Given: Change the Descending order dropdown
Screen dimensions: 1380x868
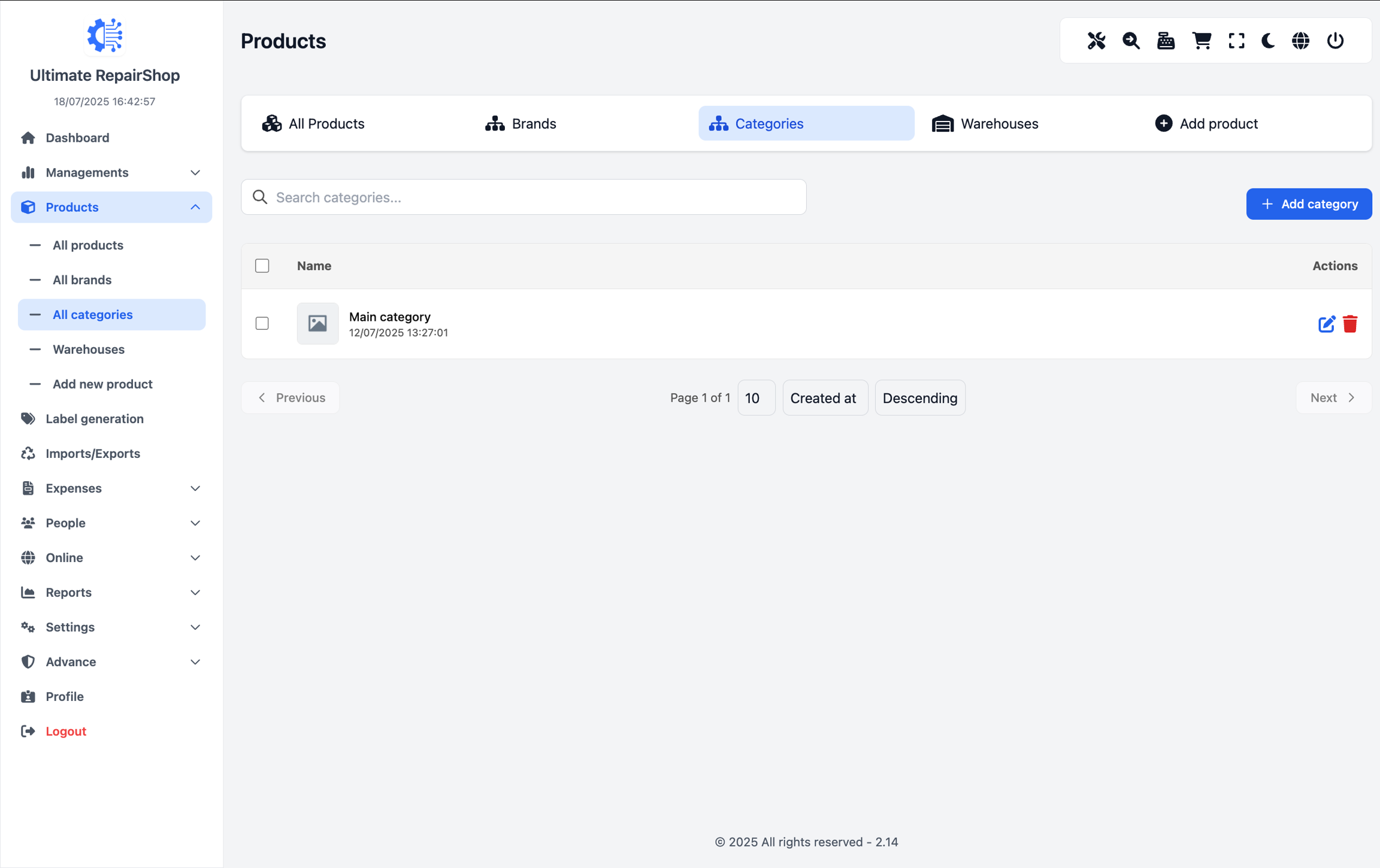Looking at the screenshot, I should [x=919, y=398].
